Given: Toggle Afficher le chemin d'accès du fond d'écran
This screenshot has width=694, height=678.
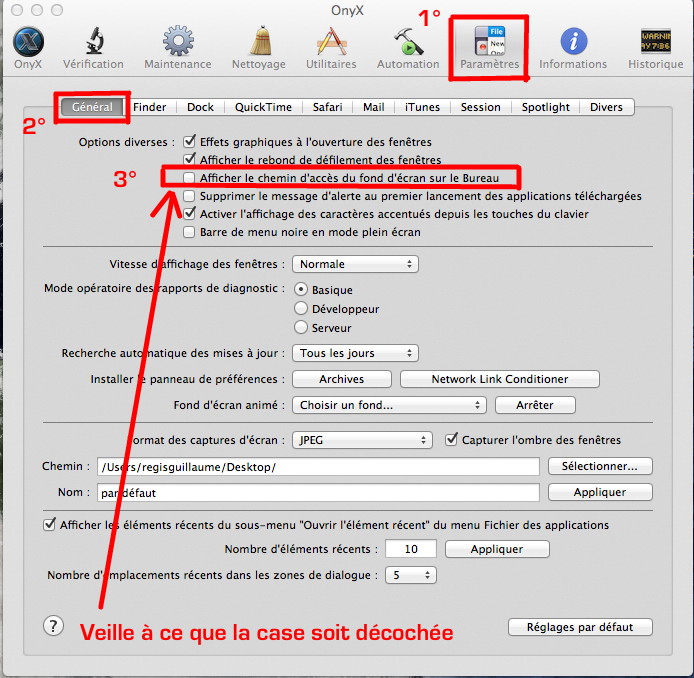Looking at the screenshot, I should (x=189, y=178).
